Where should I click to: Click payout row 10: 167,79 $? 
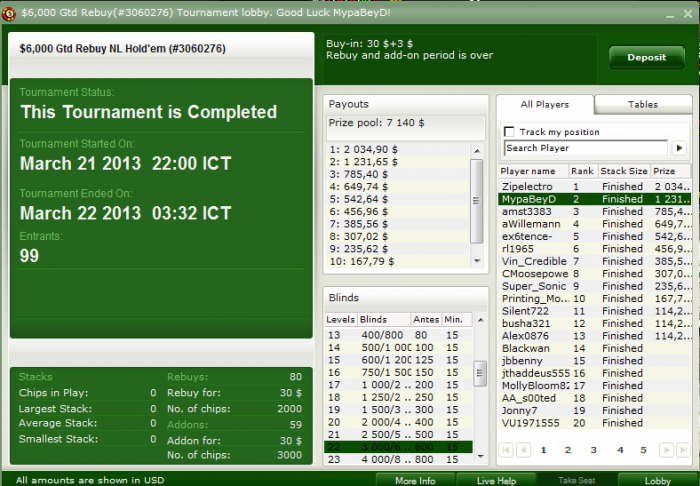pos(398,262)
